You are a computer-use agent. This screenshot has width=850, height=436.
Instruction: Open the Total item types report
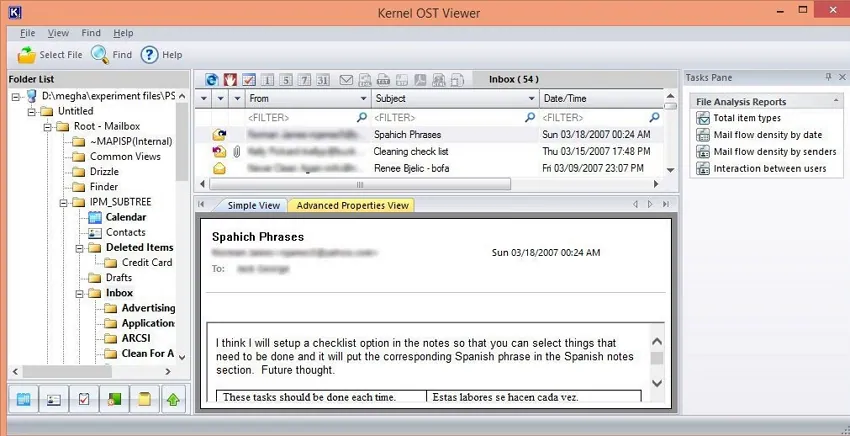click(747, 118)
